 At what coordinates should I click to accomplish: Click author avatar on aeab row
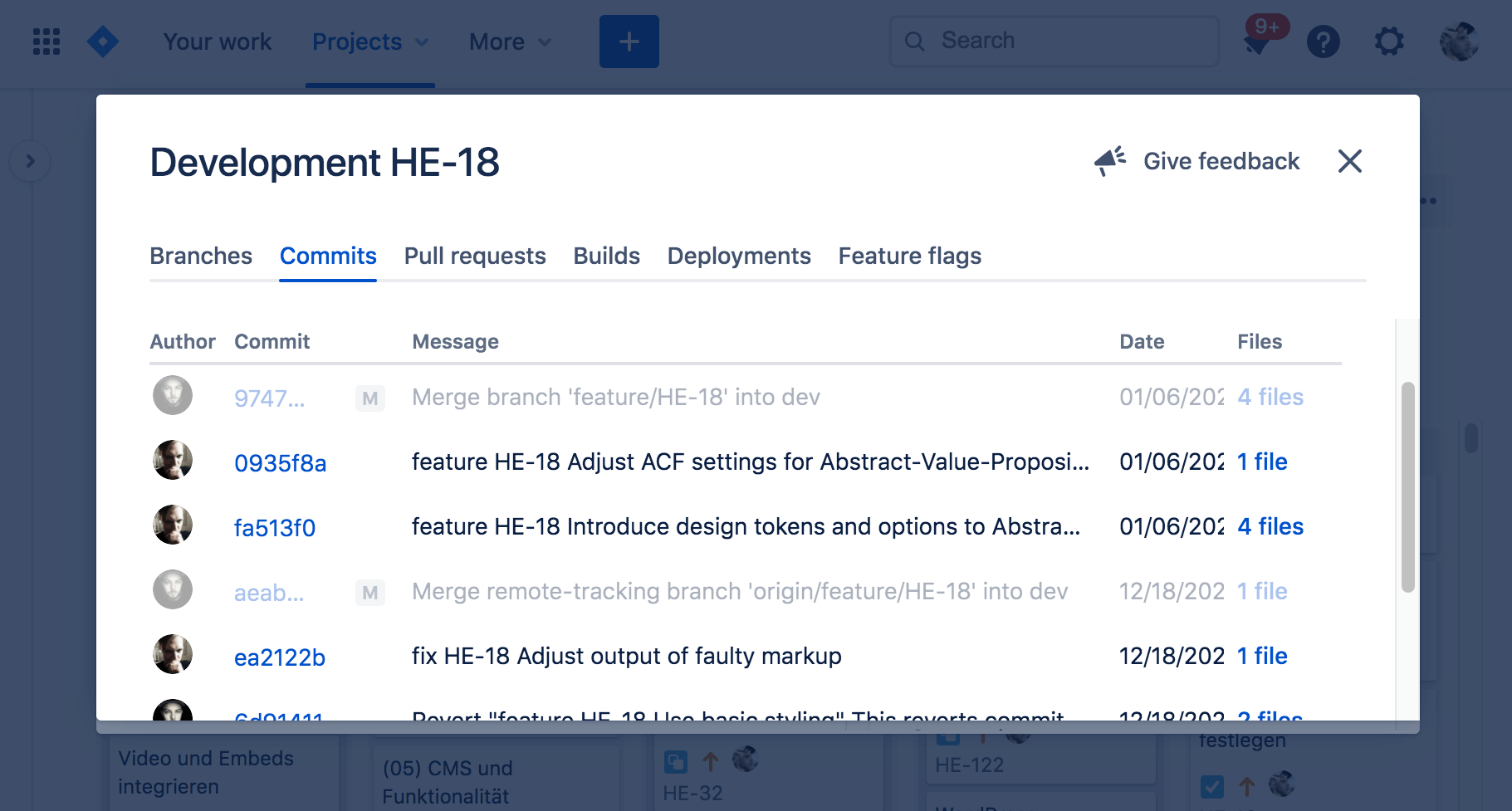click(173, 589)
